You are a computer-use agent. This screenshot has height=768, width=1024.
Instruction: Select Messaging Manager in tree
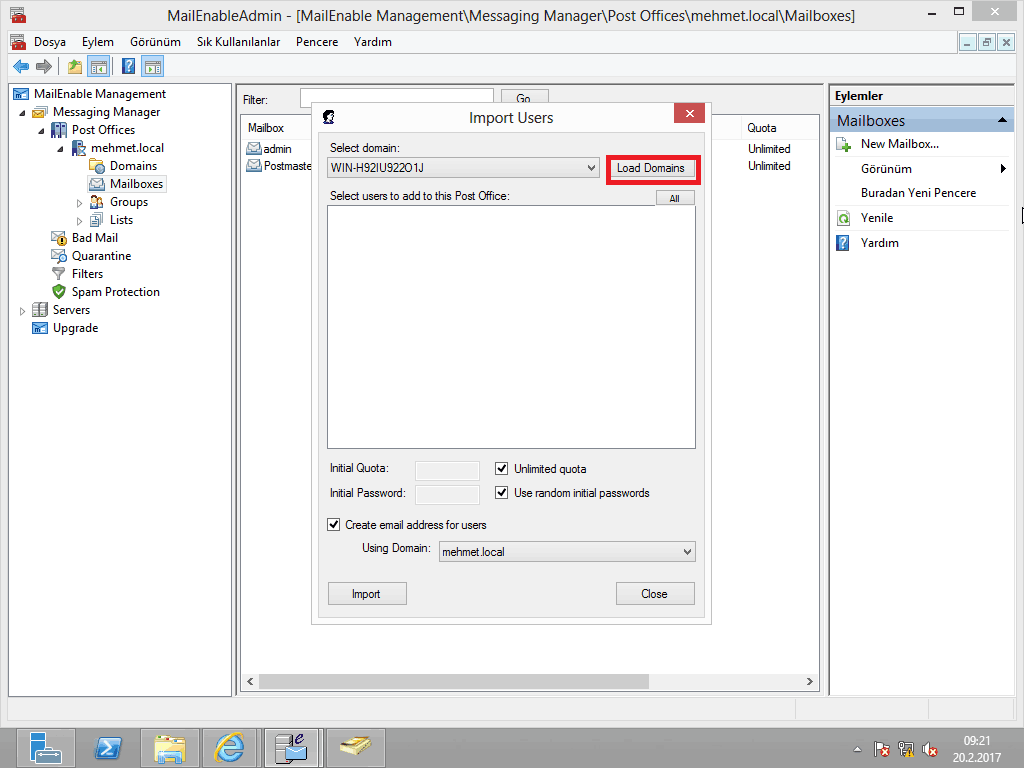click(x=106, y=112)
